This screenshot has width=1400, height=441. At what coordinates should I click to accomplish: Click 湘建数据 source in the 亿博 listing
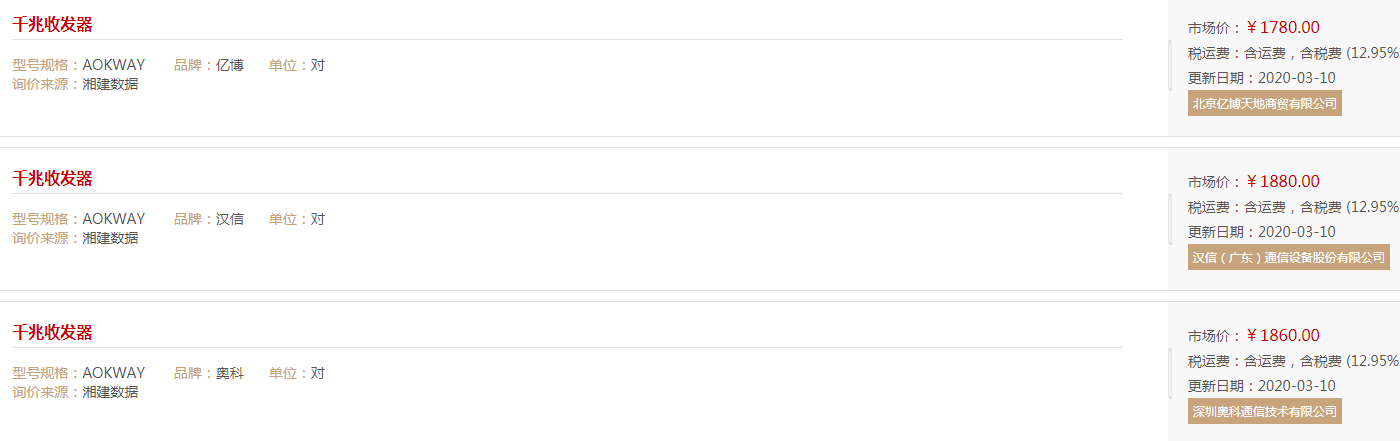click(x=110, y=84)
